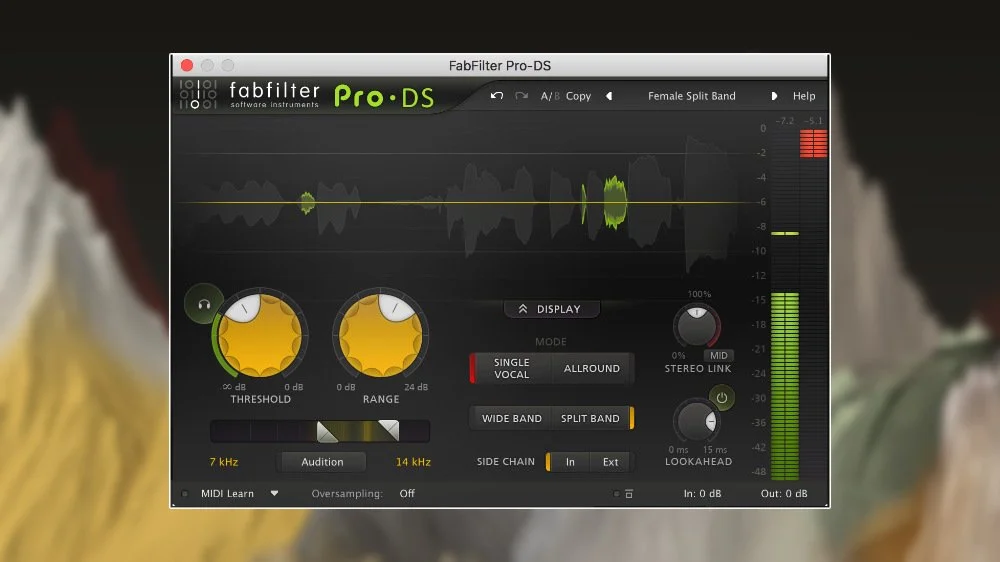This screenshot has height=562, width=1000.
Task: Click the left frequency range handle
Action: [327, 431]
